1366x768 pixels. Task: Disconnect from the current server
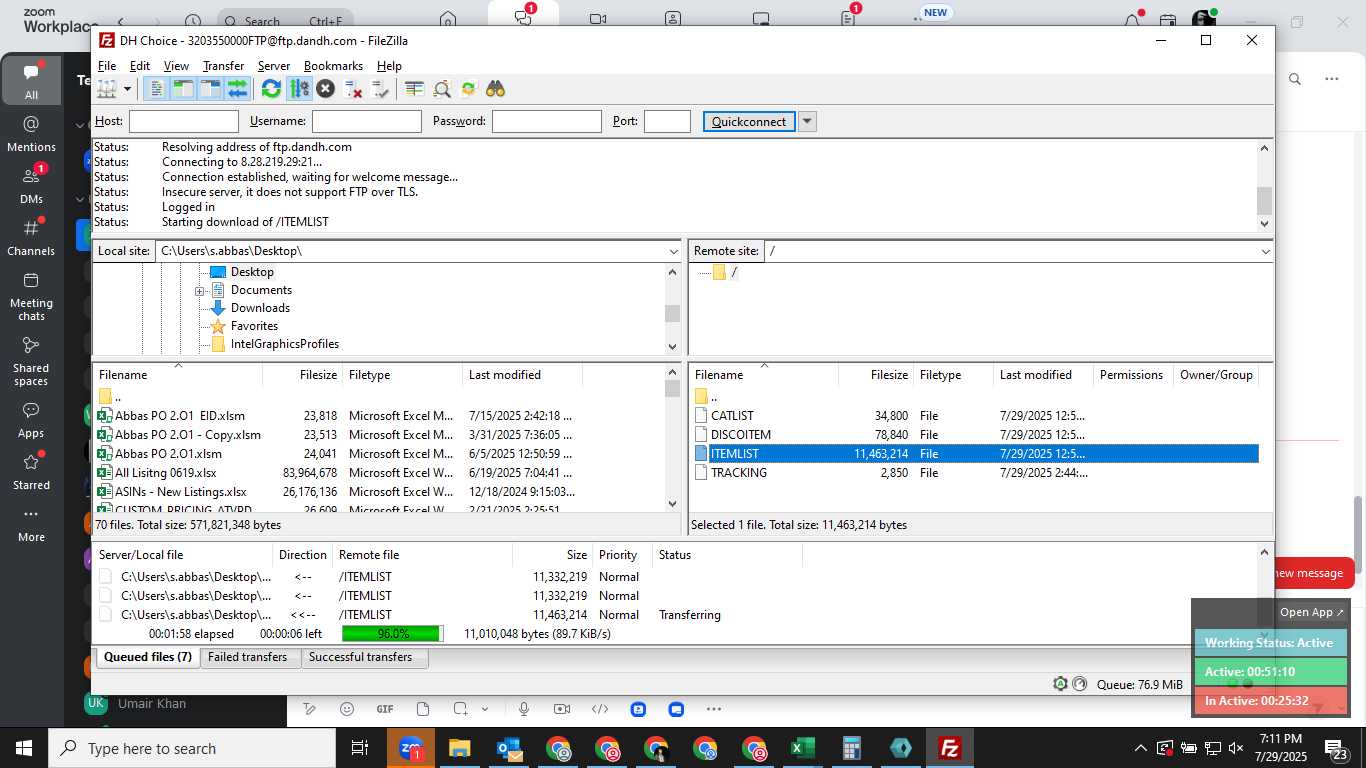pos(353,89)
